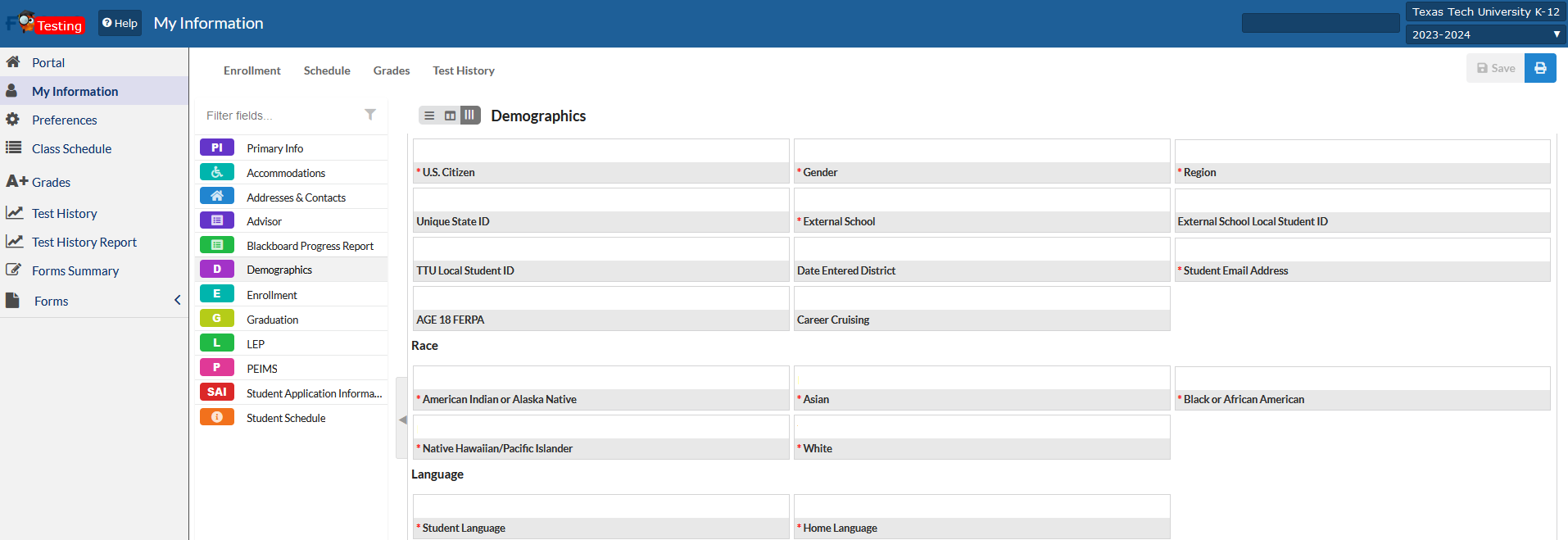
Task: Click the Accommodations wheelchair icon
Action: click(x=217, y=172)
